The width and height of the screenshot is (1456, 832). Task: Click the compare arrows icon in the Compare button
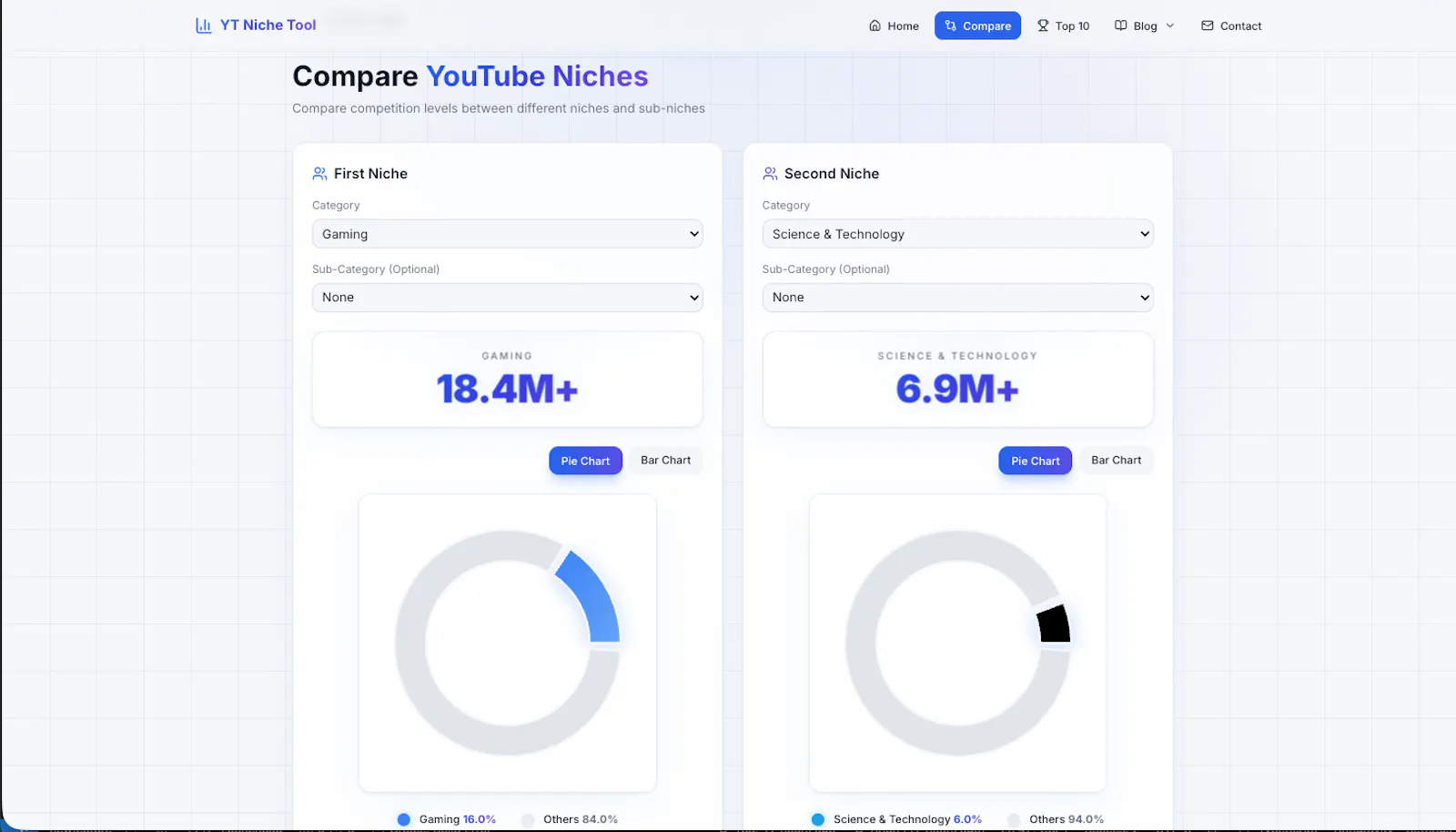coord(951,25)
